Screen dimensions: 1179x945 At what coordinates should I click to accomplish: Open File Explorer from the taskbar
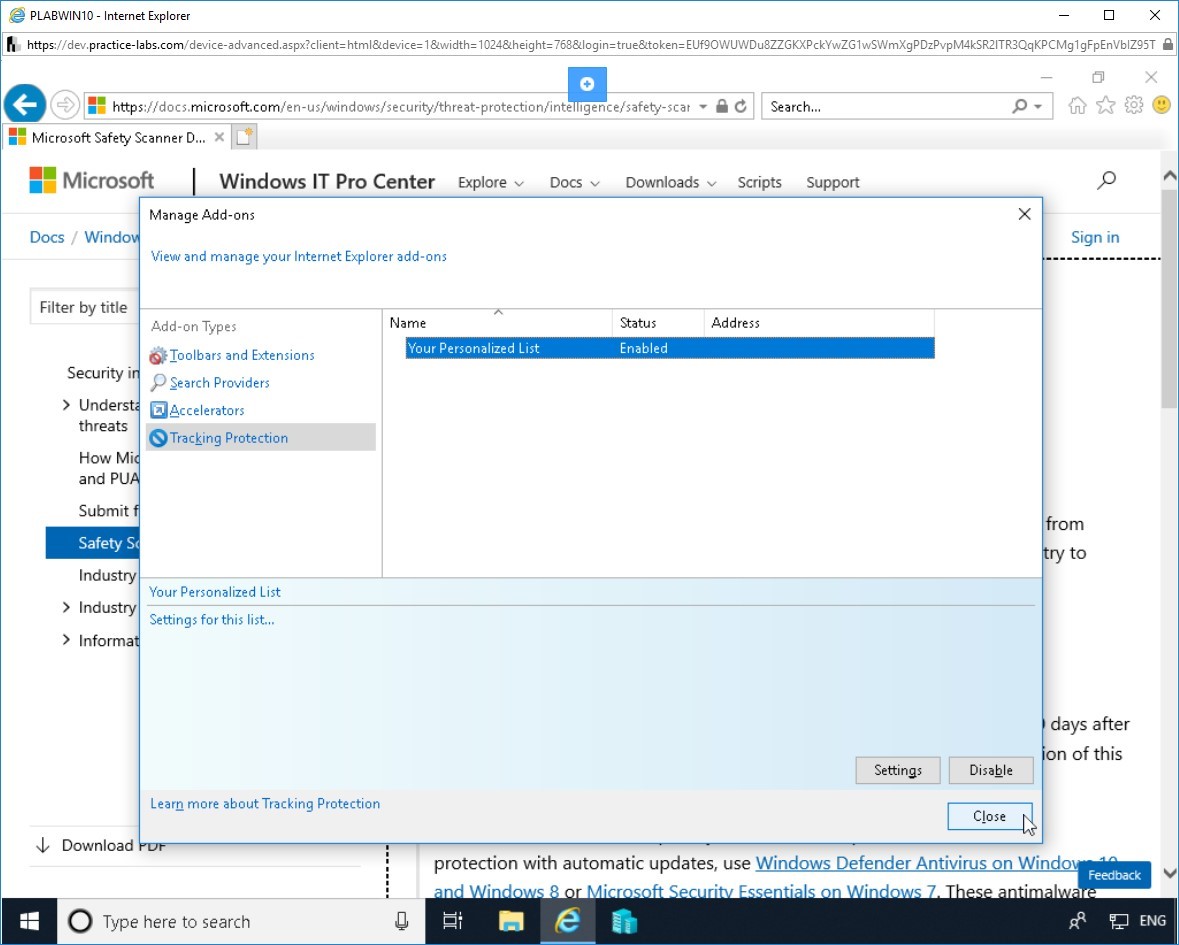[x=511, y=921]
